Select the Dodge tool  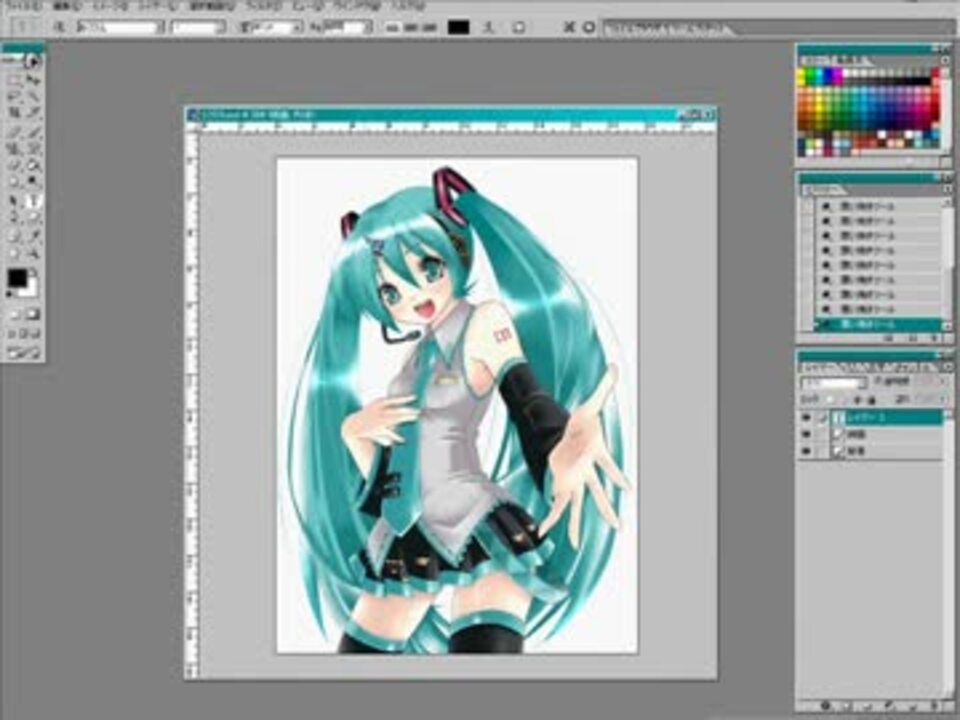tap(33, 181)
